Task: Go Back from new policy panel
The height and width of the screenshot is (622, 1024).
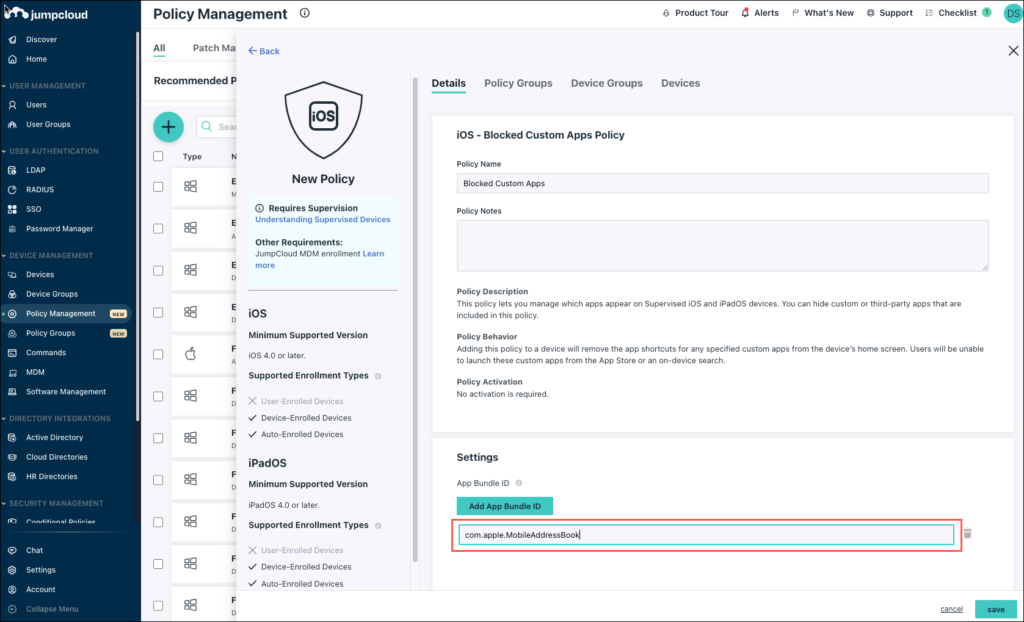Action: 264,52
